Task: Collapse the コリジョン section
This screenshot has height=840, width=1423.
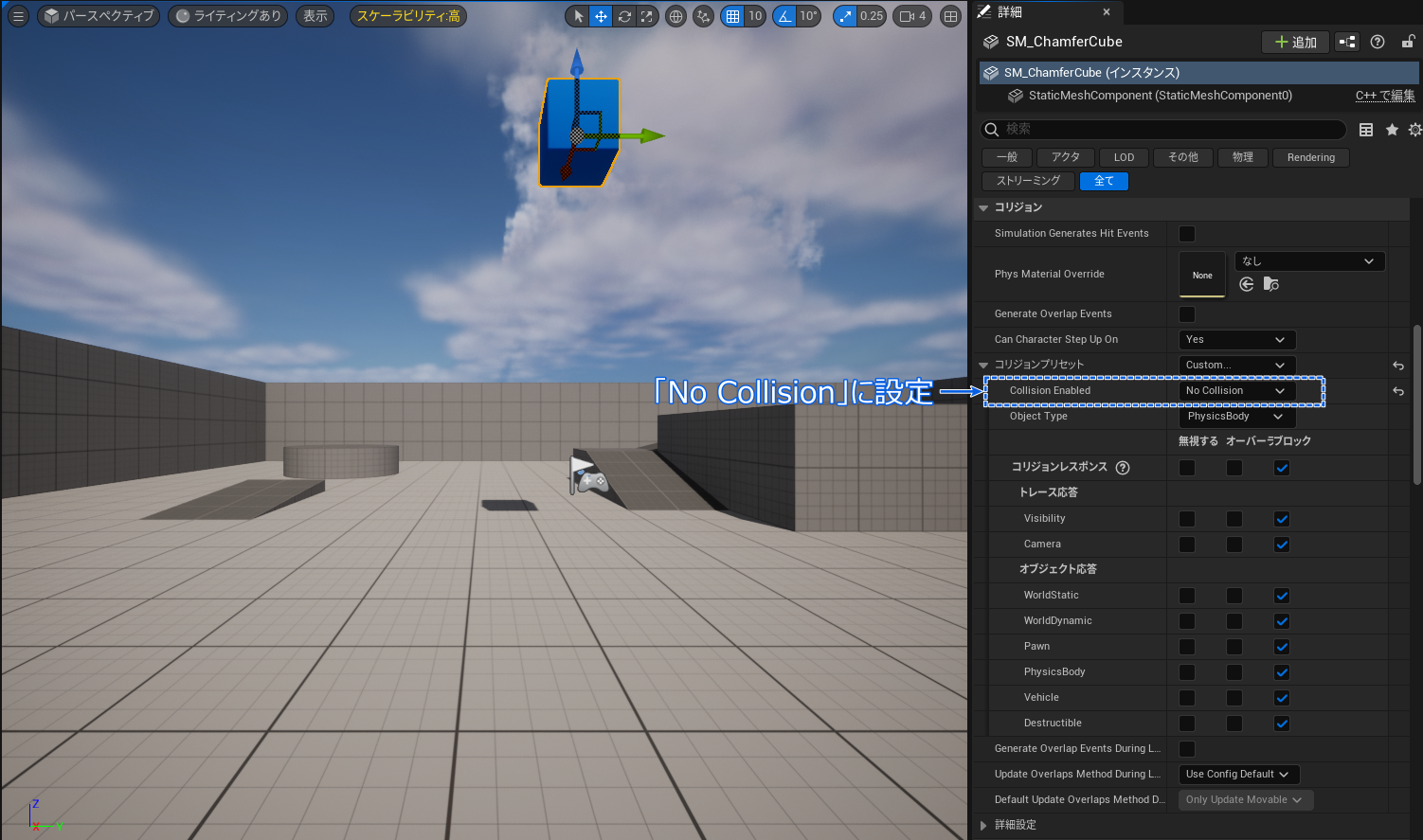Action: [x=983, y=207]
